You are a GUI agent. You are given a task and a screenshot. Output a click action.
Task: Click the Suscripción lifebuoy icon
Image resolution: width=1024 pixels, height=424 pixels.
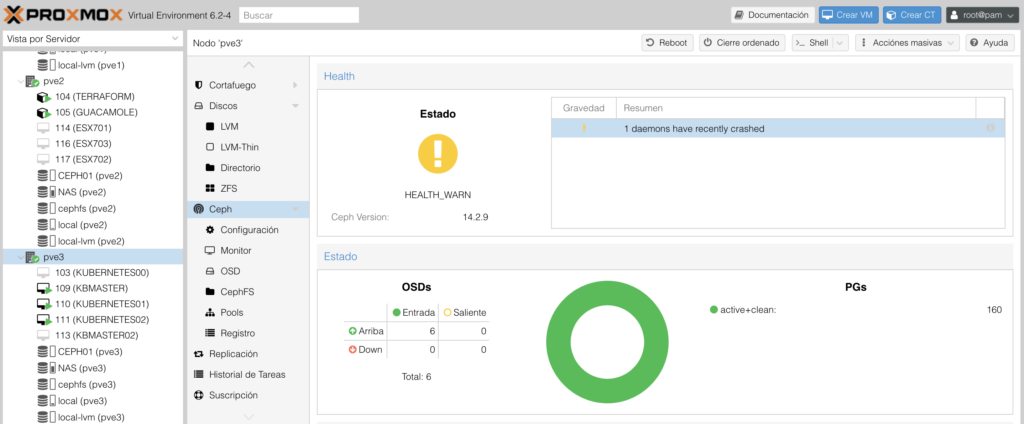click(x=199, y=395)
